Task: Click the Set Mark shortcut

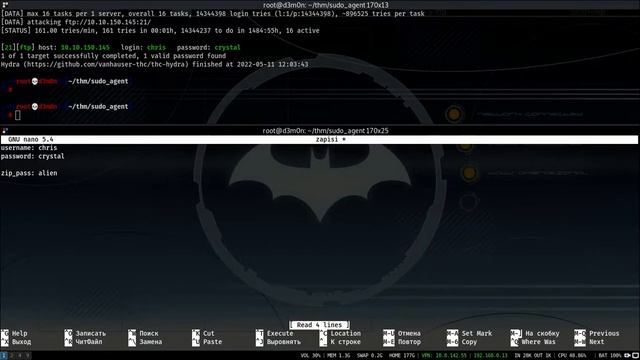Action: (x=469, y=333)
